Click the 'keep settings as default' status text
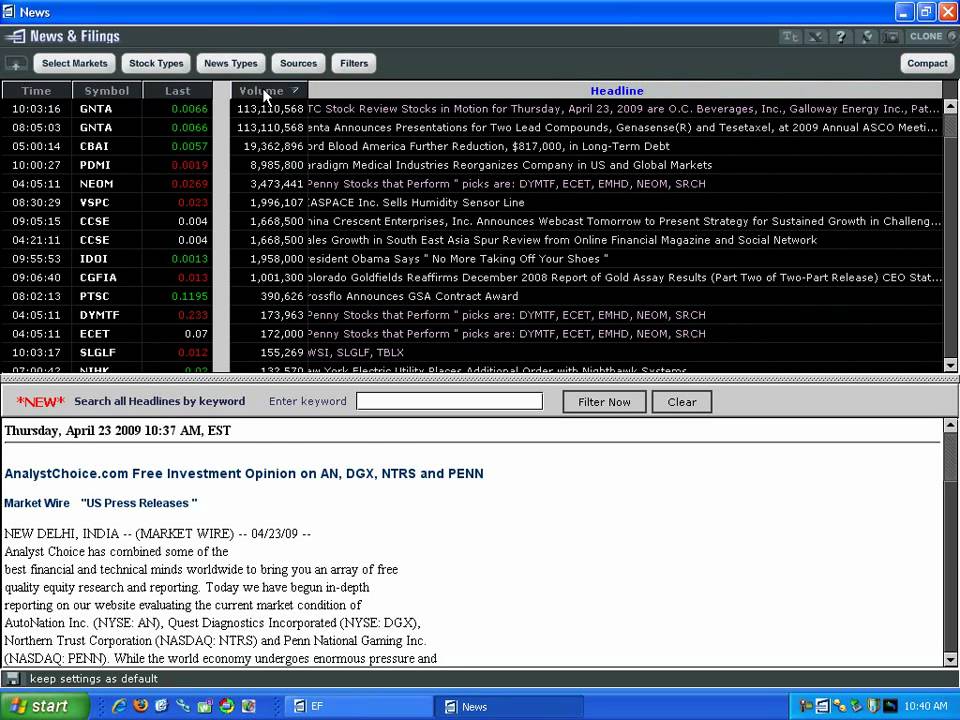 tap(94, 678)
